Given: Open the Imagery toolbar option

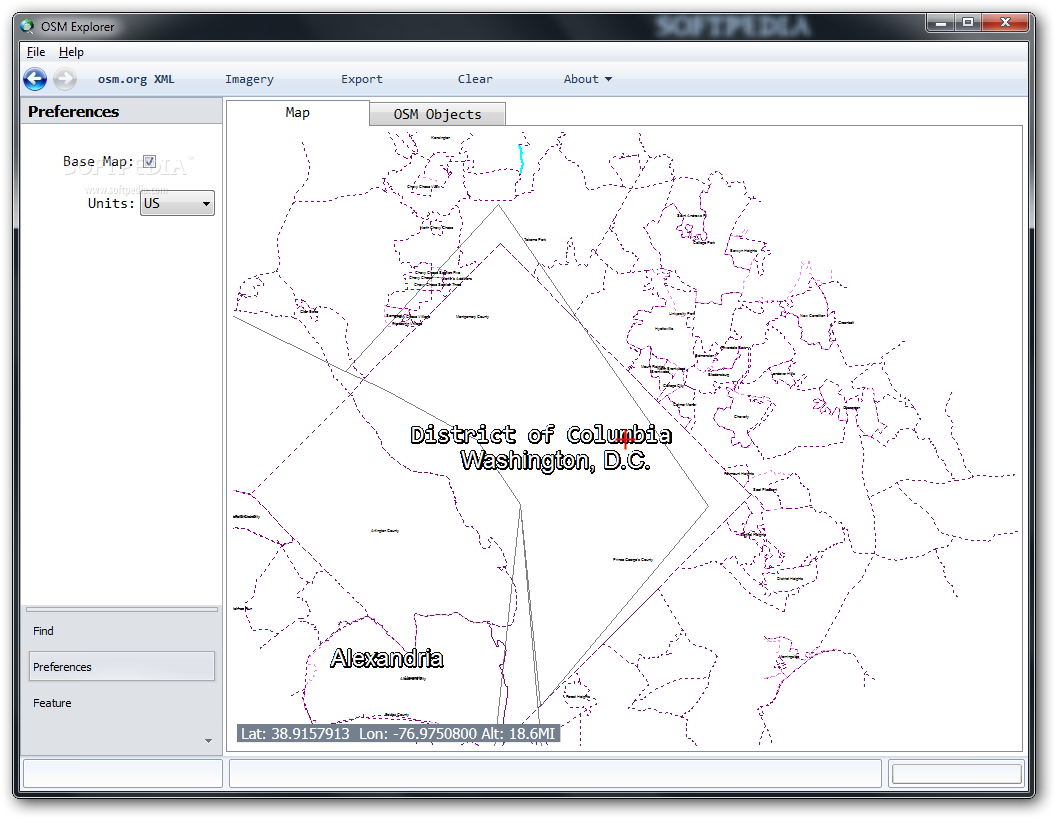Looking at the screenshot, I should [249, 79].
